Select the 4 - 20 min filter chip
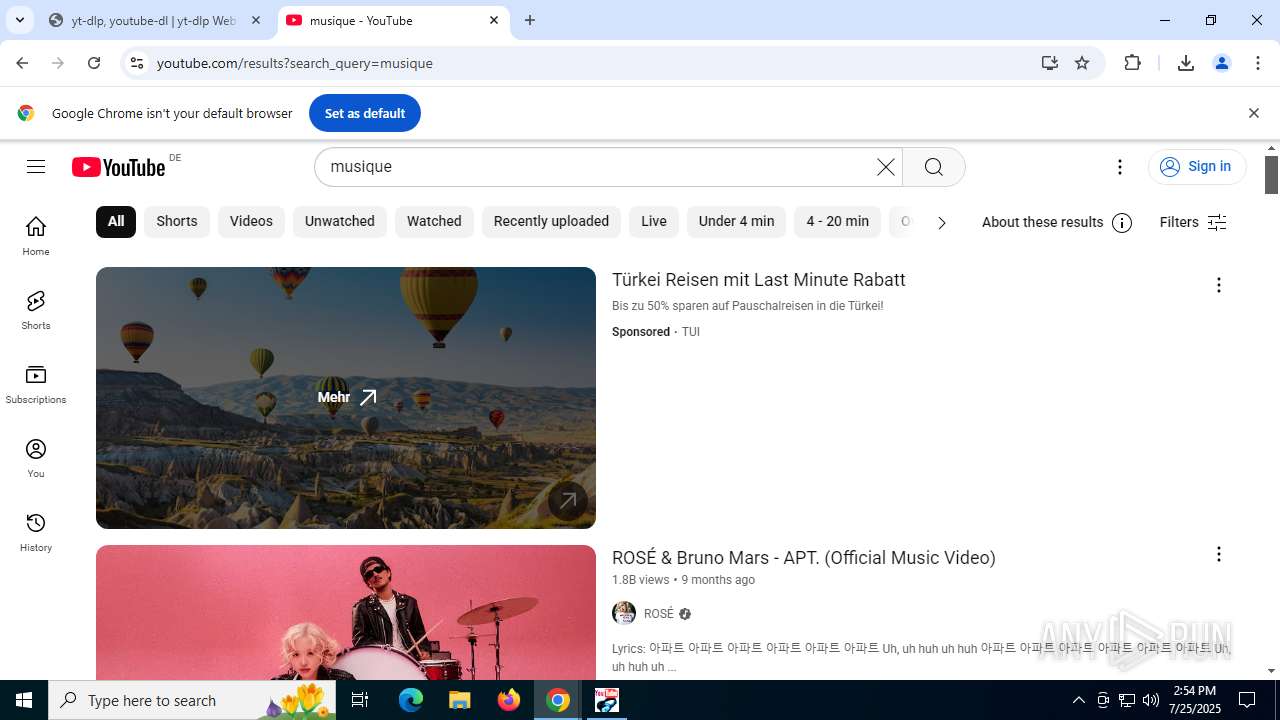This screenshot has width=1280, height=720. [838, 222]
